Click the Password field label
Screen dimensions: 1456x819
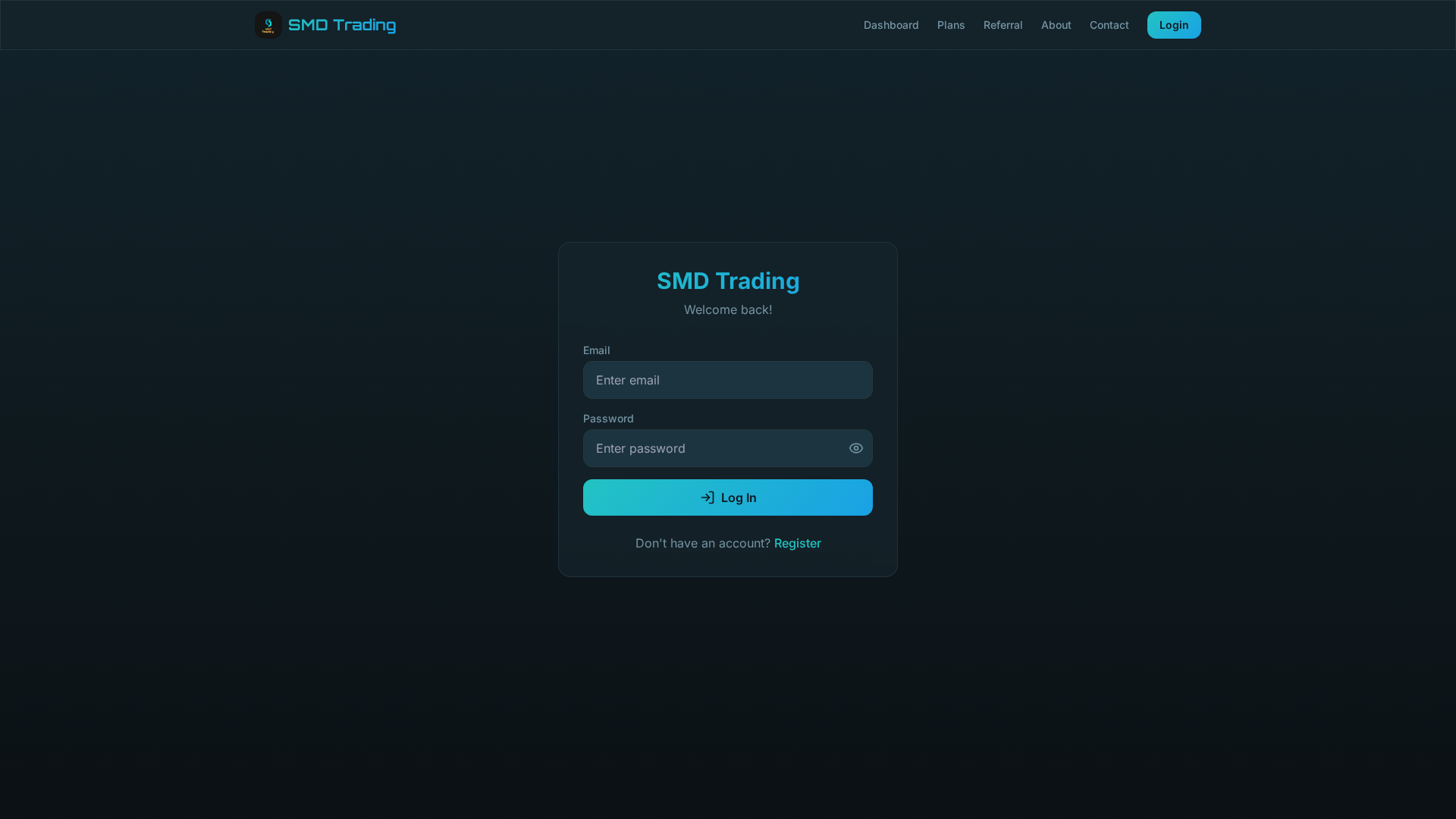608,418
